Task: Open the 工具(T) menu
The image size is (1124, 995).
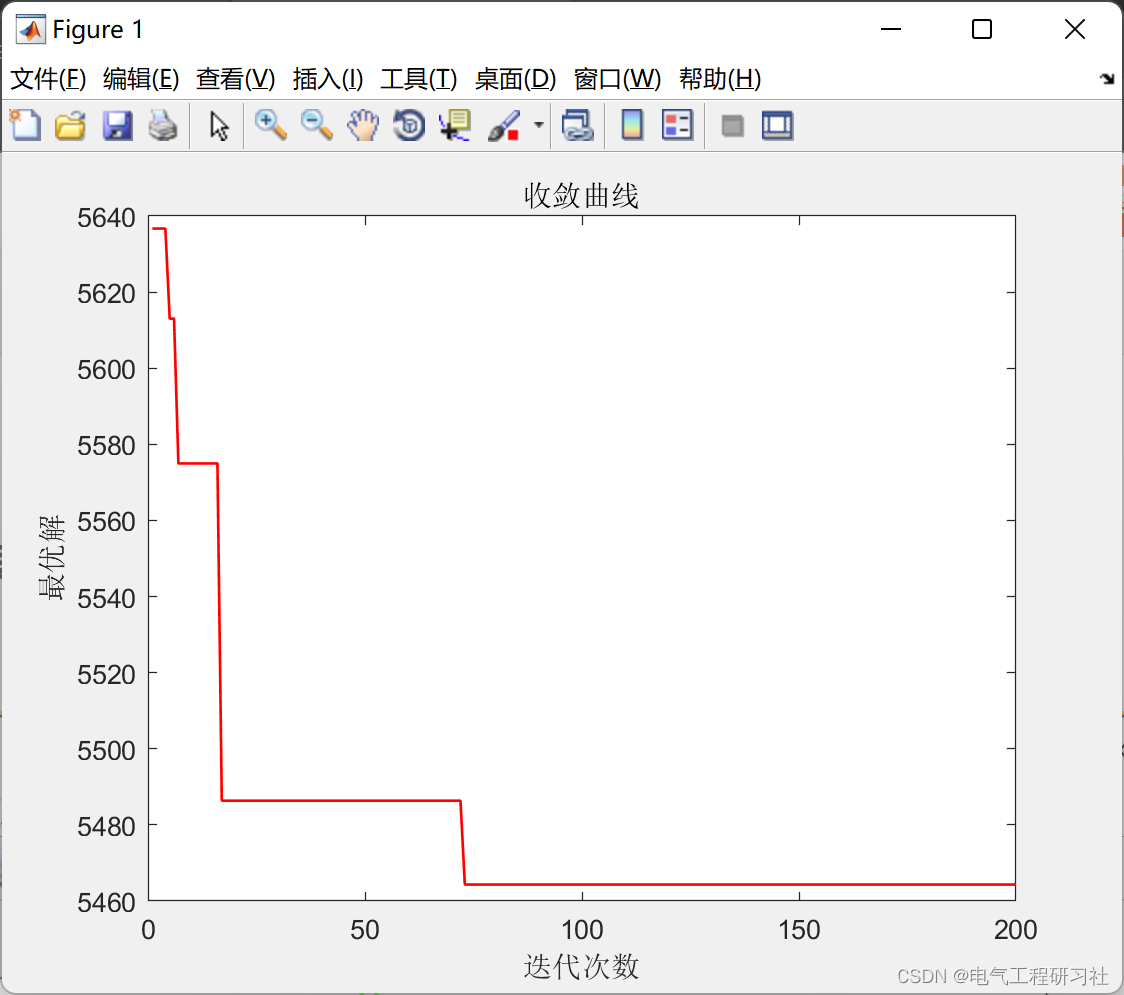Action: [419, 79]
